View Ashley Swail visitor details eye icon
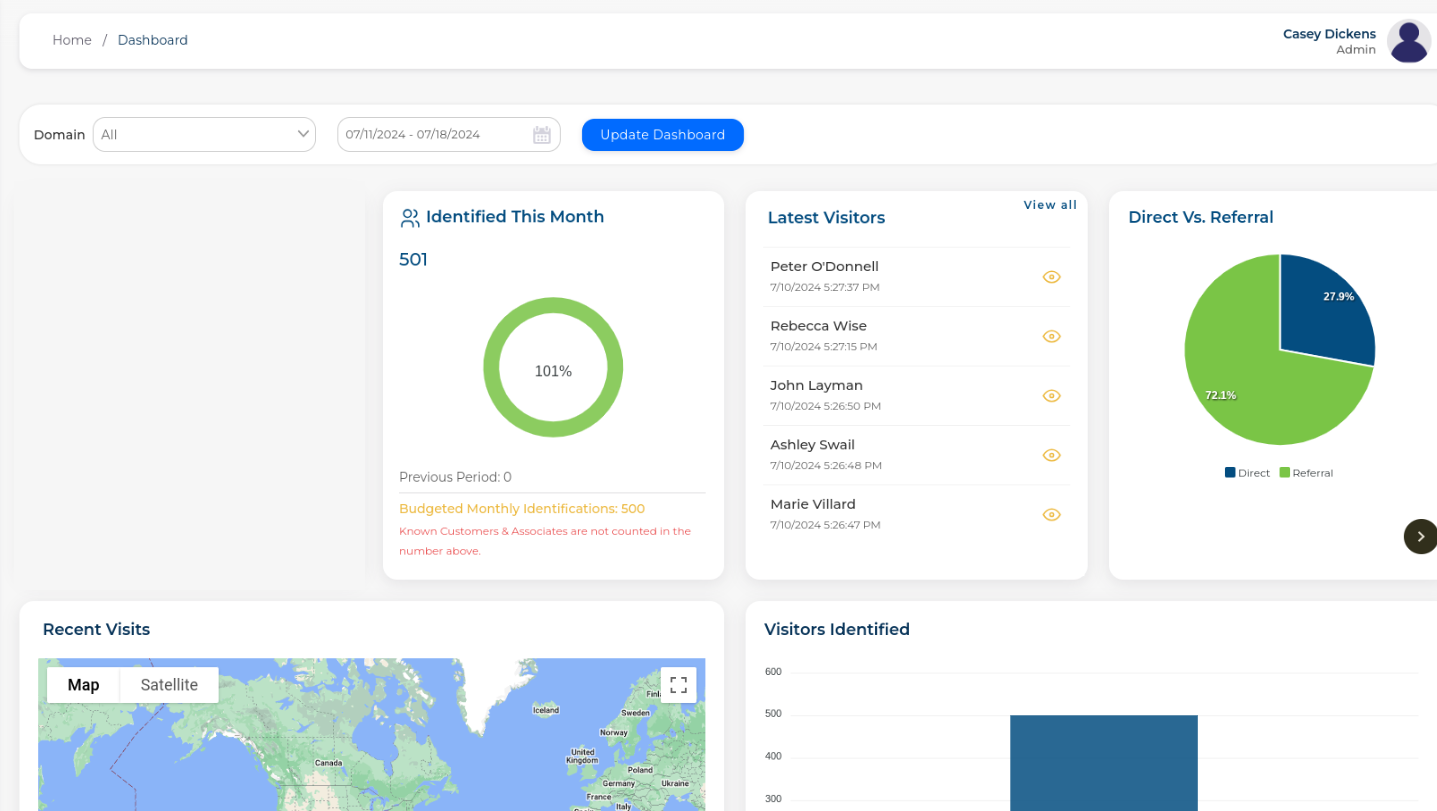This screenshot has width=1437, height=811. tap(1051, 455)
